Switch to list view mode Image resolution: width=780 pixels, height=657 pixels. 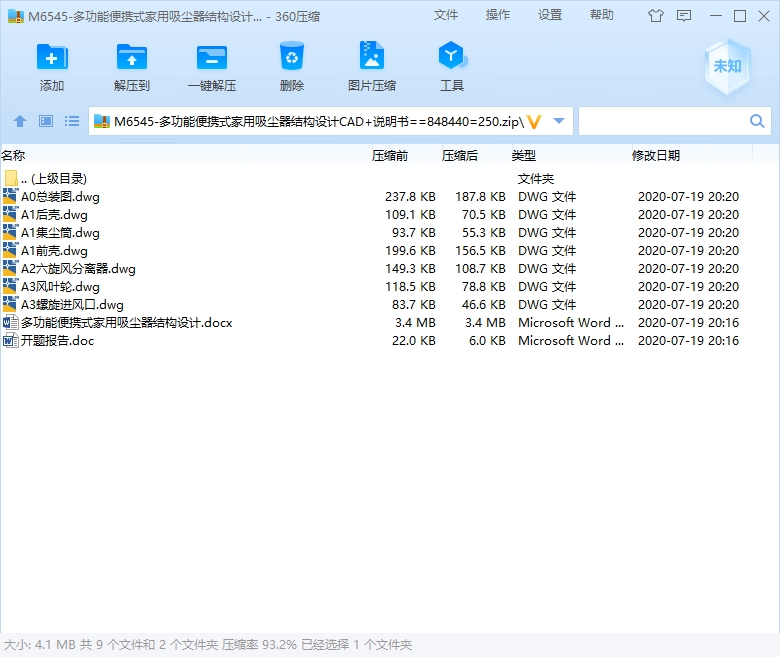72,121
